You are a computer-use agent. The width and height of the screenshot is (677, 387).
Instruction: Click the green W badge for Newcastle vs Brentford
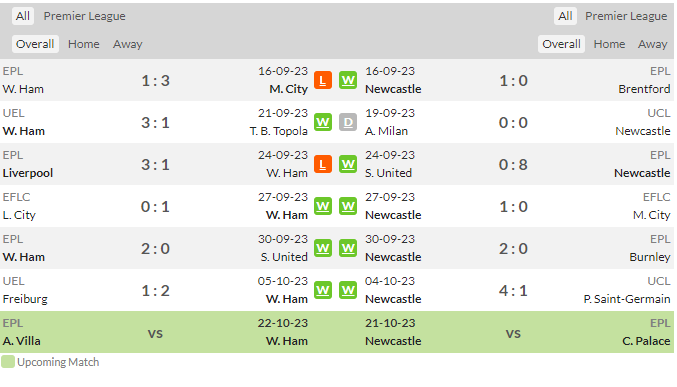coord(348,80)
